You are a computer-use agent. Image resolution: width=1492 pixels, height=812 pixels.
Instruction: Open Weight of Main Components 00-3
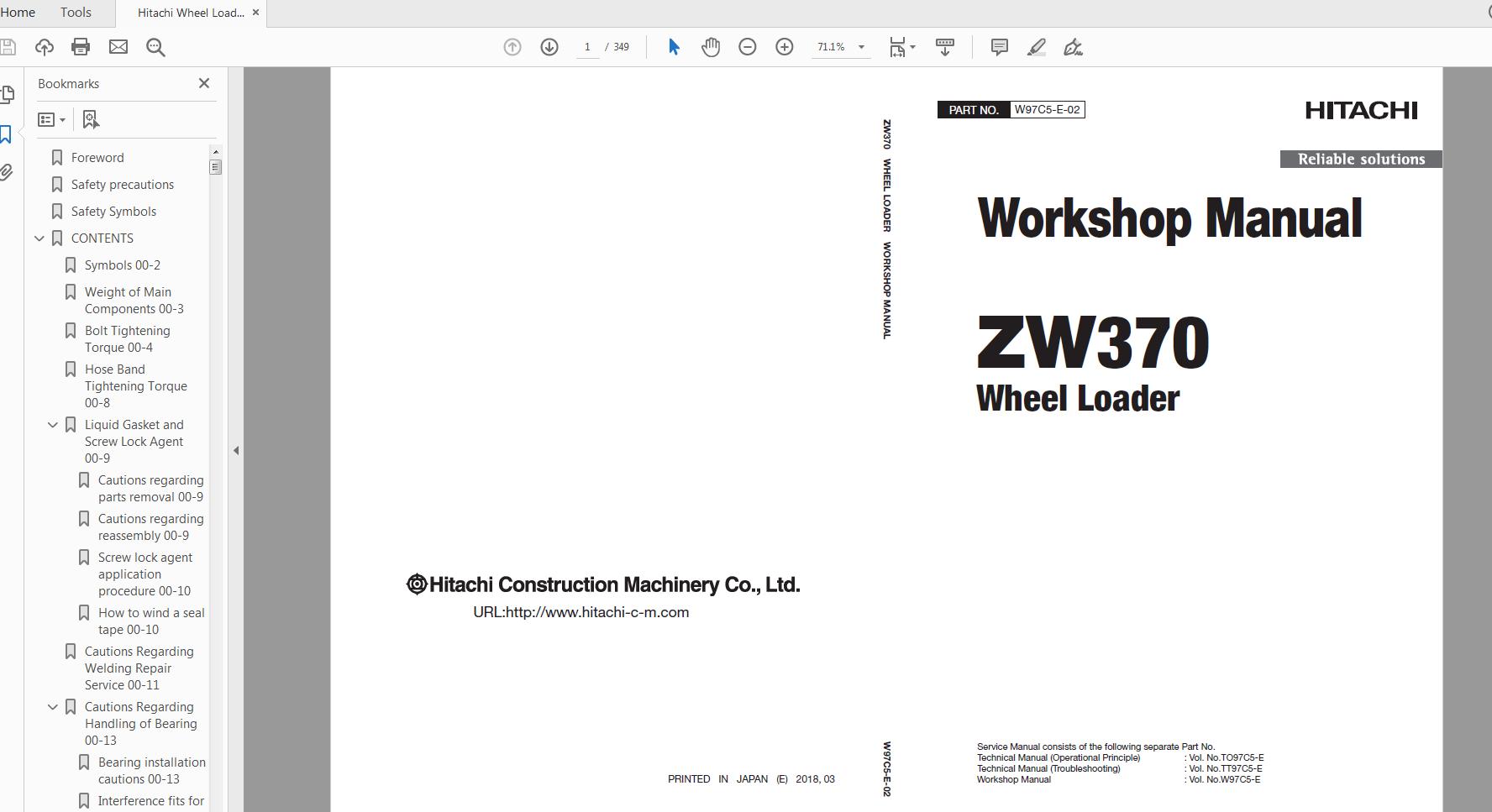[x=134, y=301]
